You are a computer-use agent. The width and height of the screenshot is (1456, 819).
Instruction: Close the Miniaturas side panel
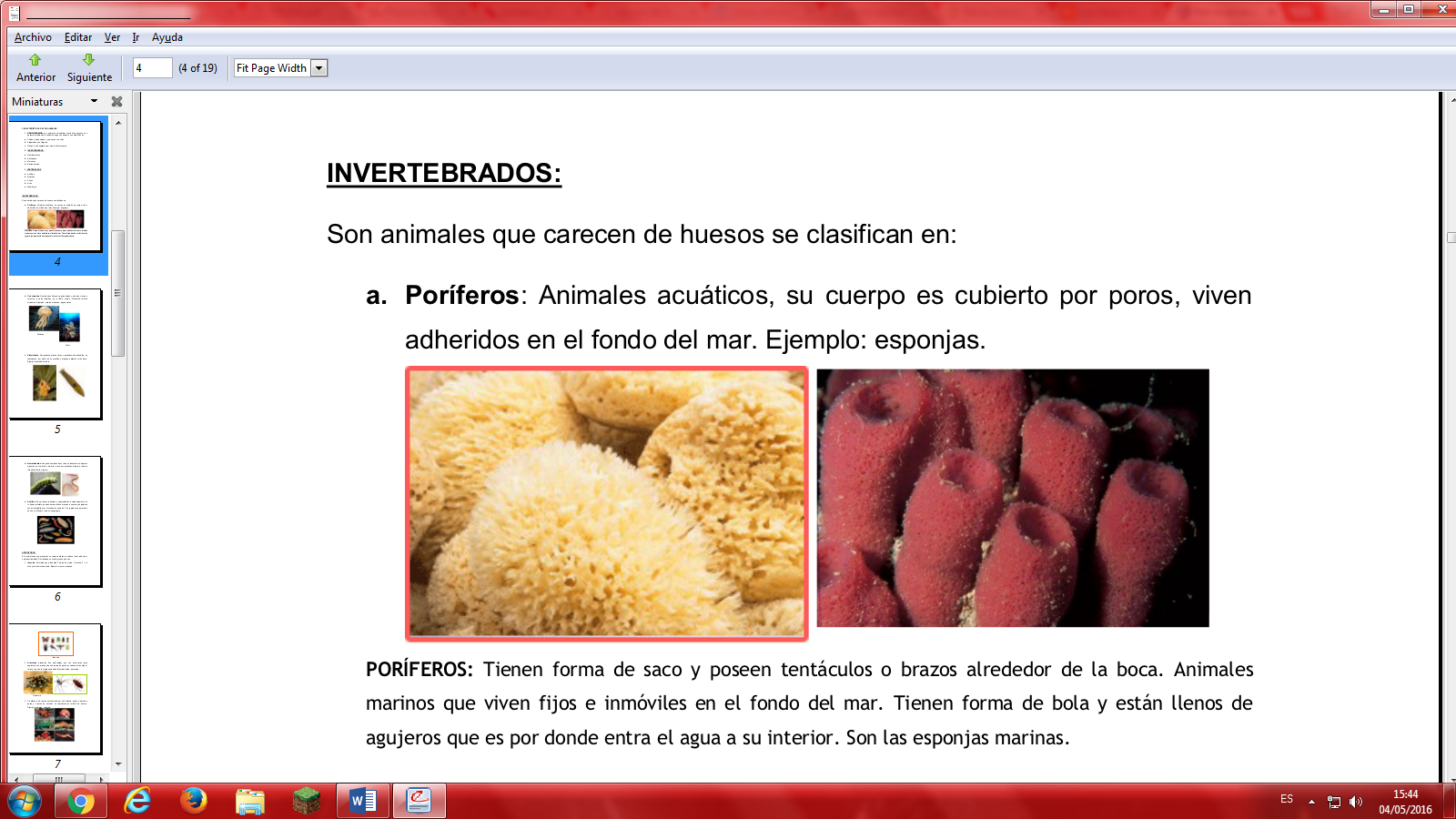(x=116, y=101)
